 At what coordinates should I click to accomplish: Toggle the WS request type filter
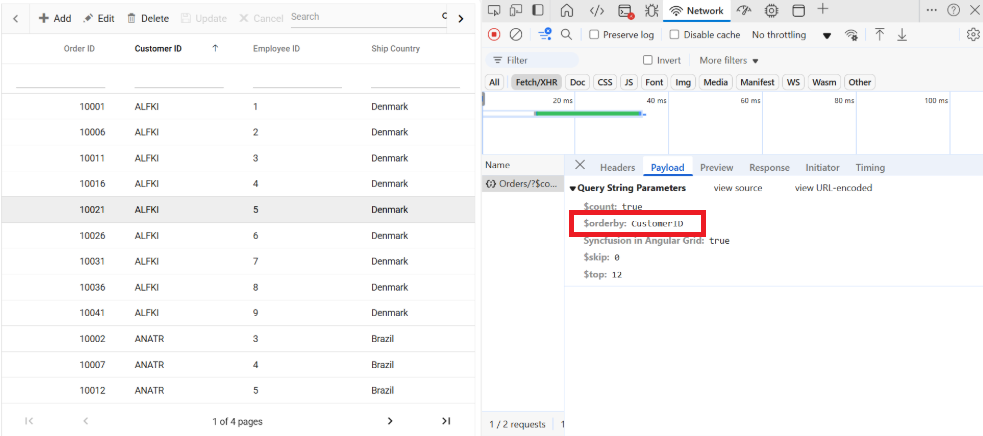tap(794, 82)
